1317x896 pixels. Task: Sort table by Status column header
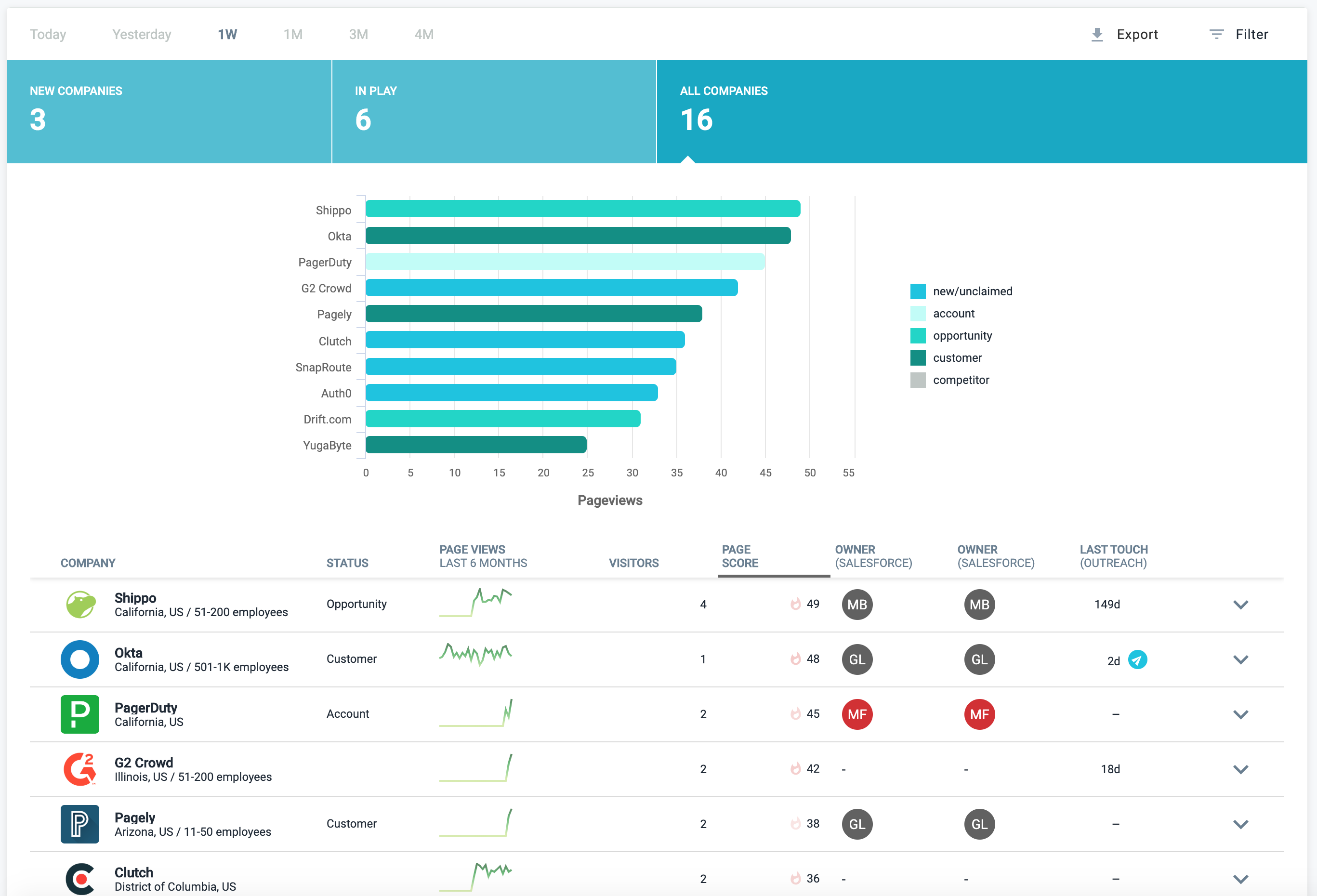coord(347,563)
